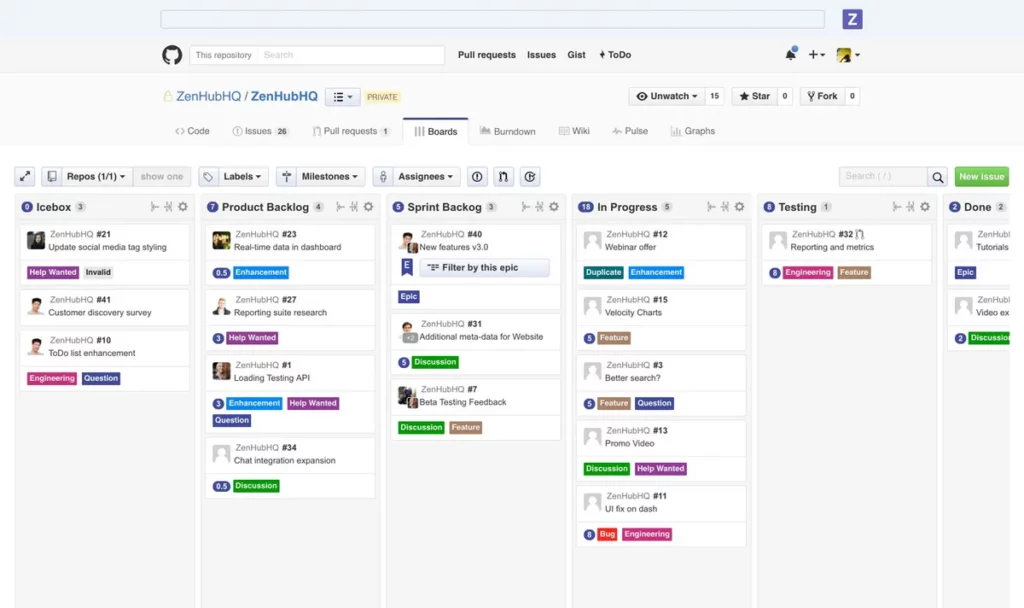Click the pull requests filter icon
The width and height of the screenshot is (1024, 608).
point(504,176)
